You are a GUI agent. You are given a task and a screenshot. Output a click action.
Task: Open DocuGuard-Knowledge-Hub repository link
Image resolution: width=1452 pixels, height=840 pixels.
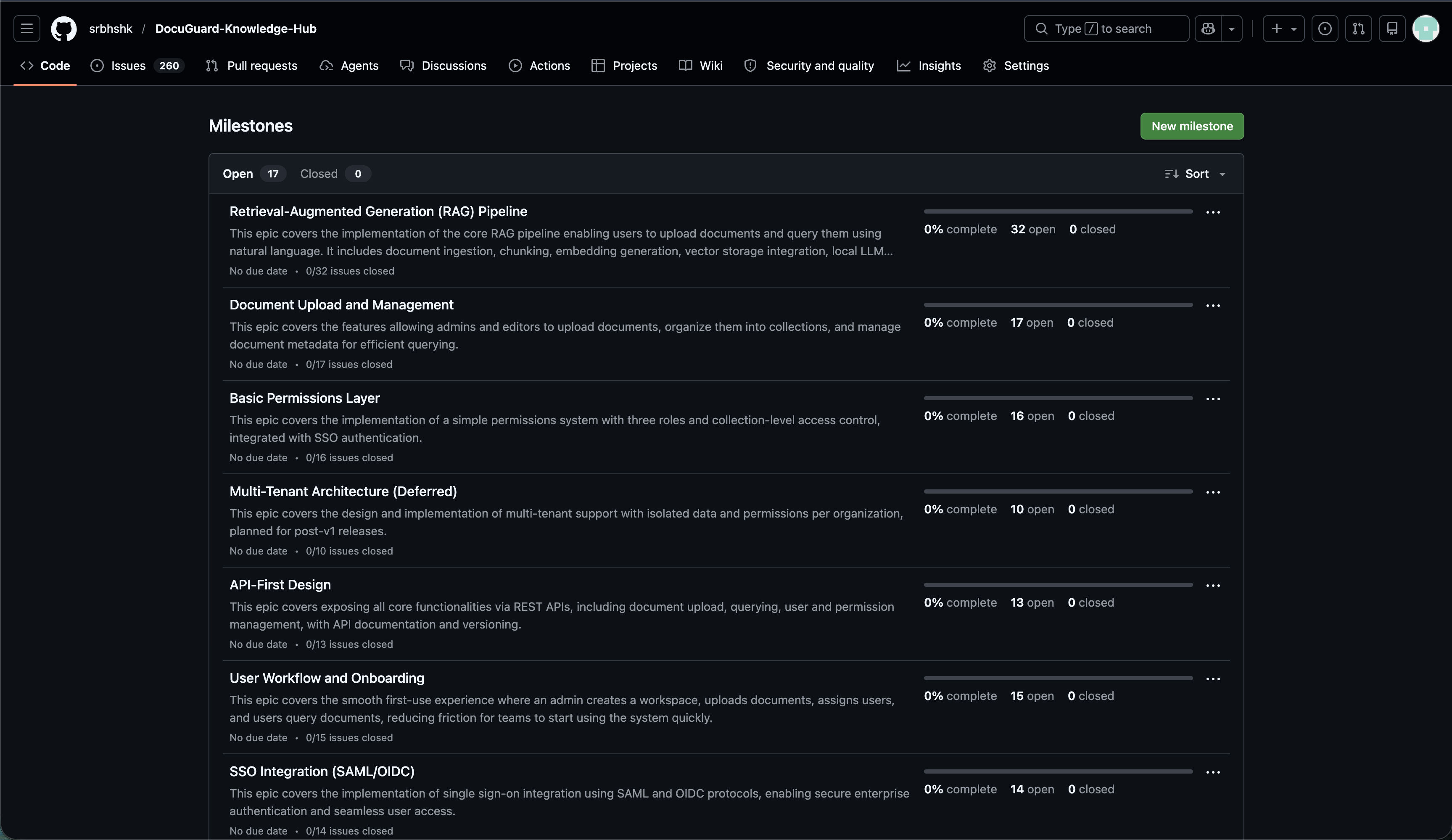236,28
